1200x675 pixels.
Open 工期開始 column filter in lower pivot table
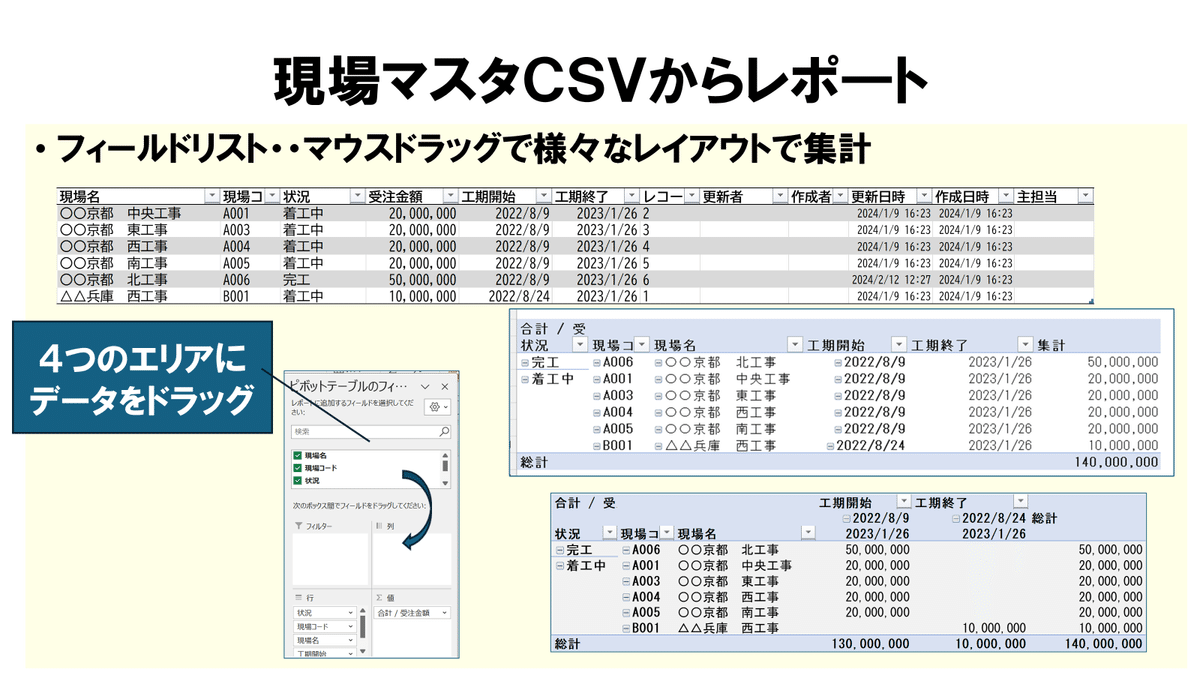click(x=904, y=501)
